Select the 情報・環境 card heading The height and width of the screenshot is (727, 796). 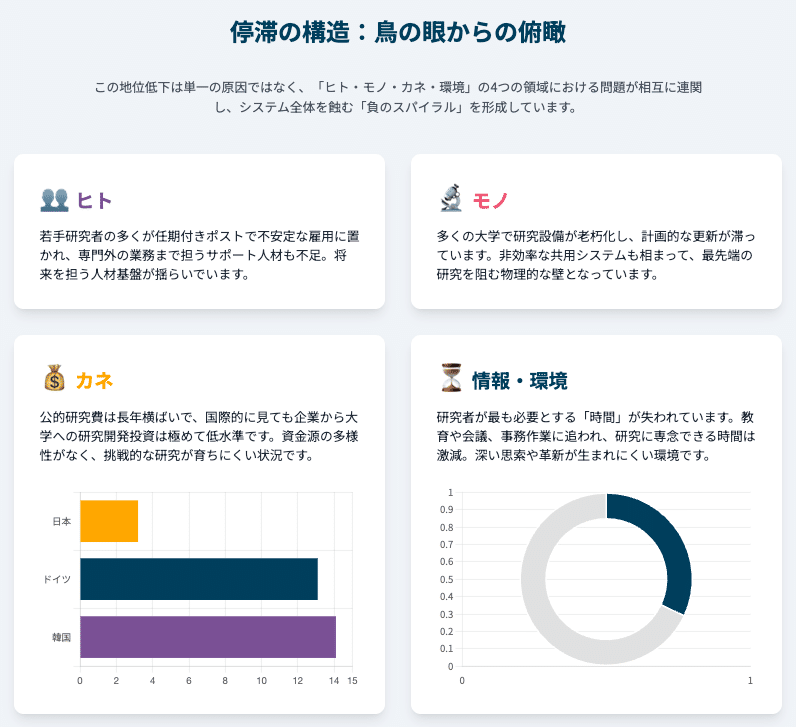coord(519,381)
